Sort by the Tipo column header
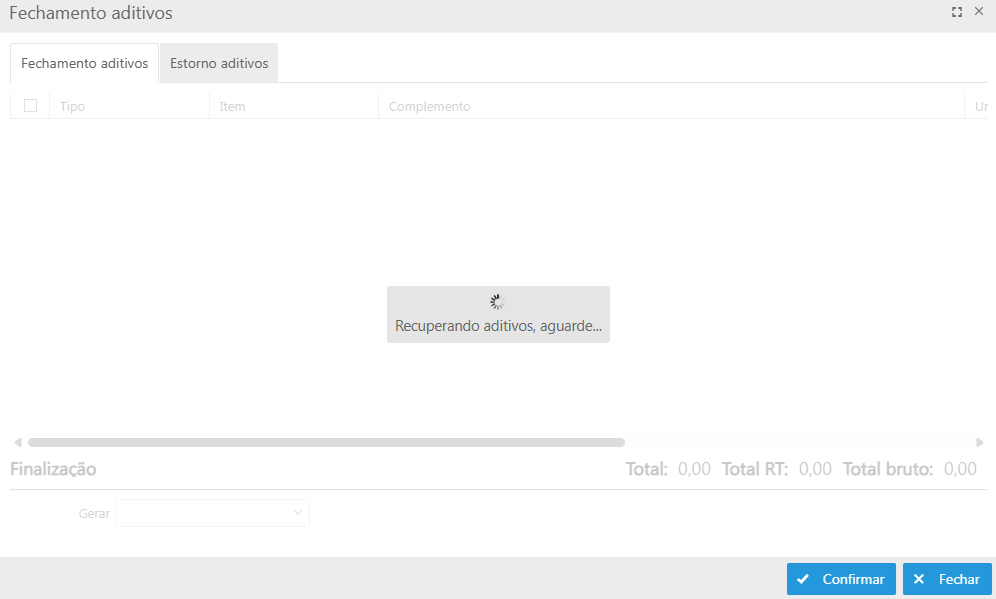Screen dimensions: 996x599 tap(72, 107)
